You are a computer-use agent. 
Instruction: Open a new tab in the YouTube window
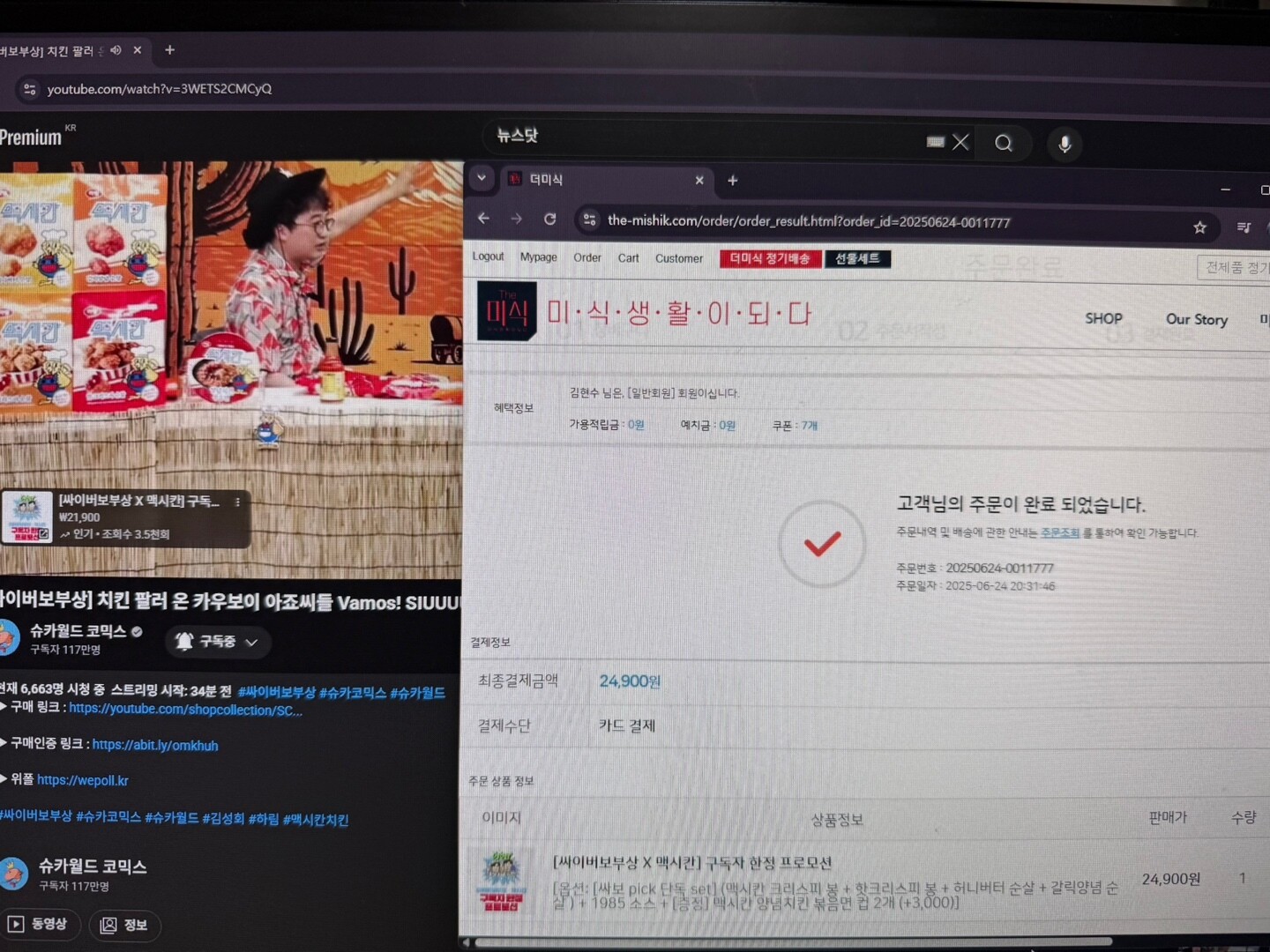coord(170,50)
